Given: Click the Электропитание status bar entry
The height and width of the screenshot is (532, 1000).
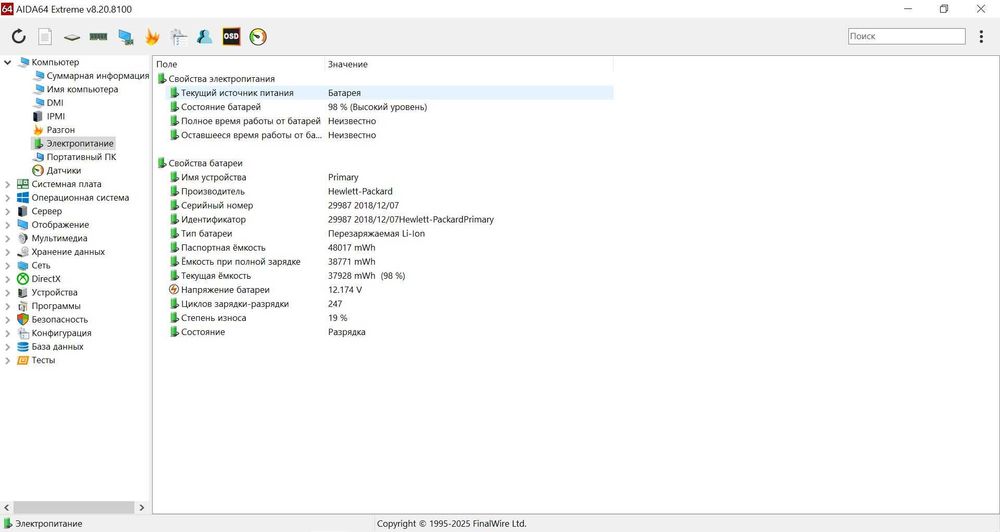Looking at the screenshot, I should (x=43, y=524).
